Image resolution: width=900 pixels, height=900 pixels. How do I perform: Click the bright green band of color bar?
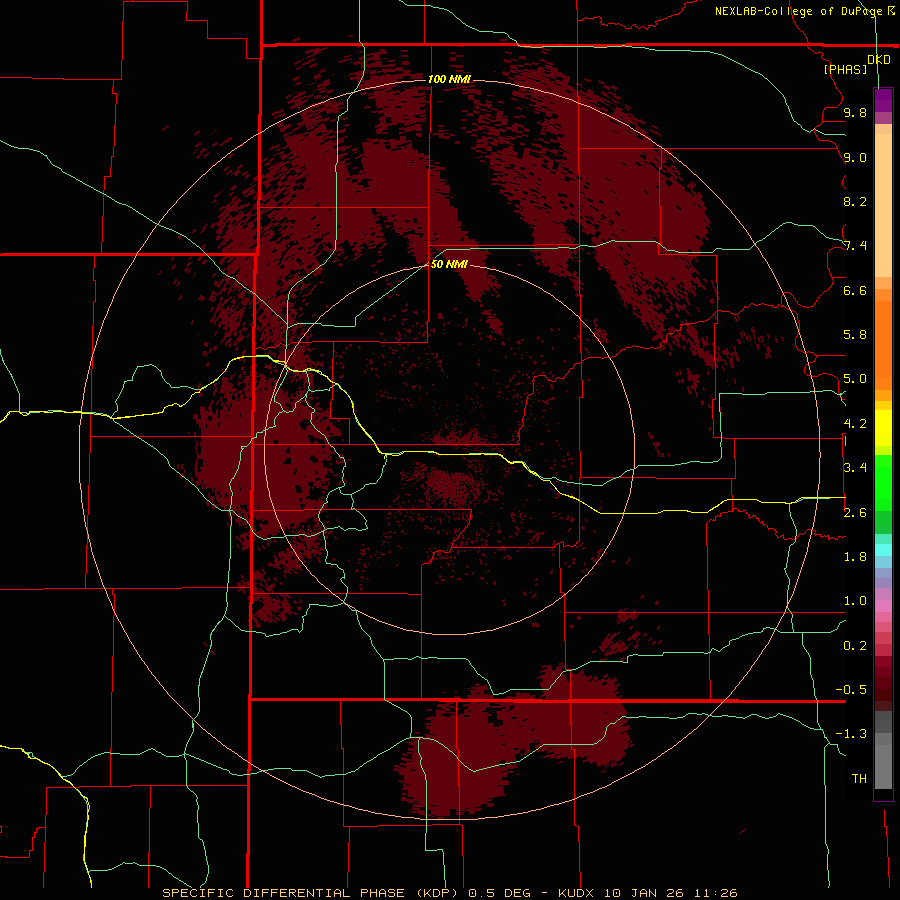[x=883, y=482]
